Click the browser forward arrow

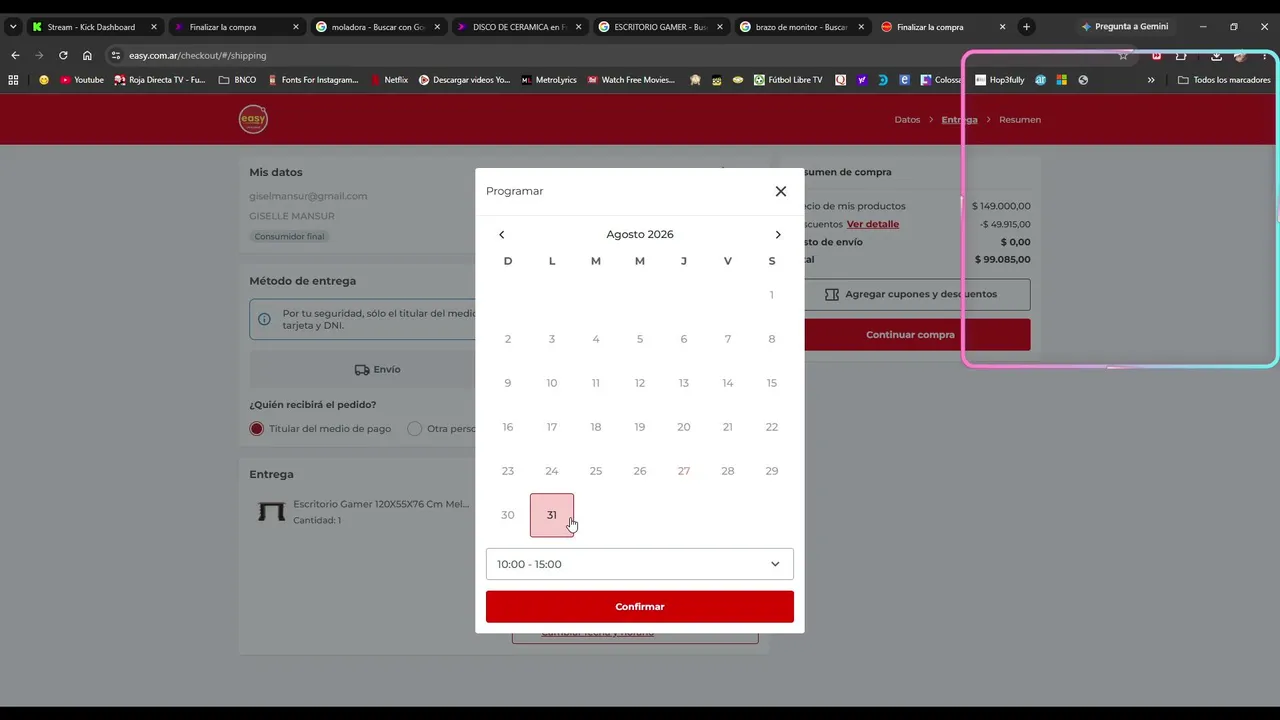point(39,55)
